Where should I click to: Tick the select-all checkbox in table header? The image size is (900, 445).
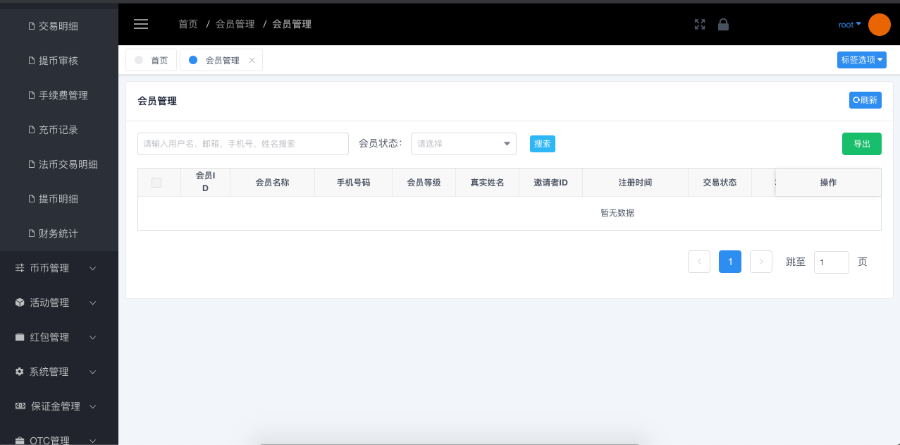[156, 182]
